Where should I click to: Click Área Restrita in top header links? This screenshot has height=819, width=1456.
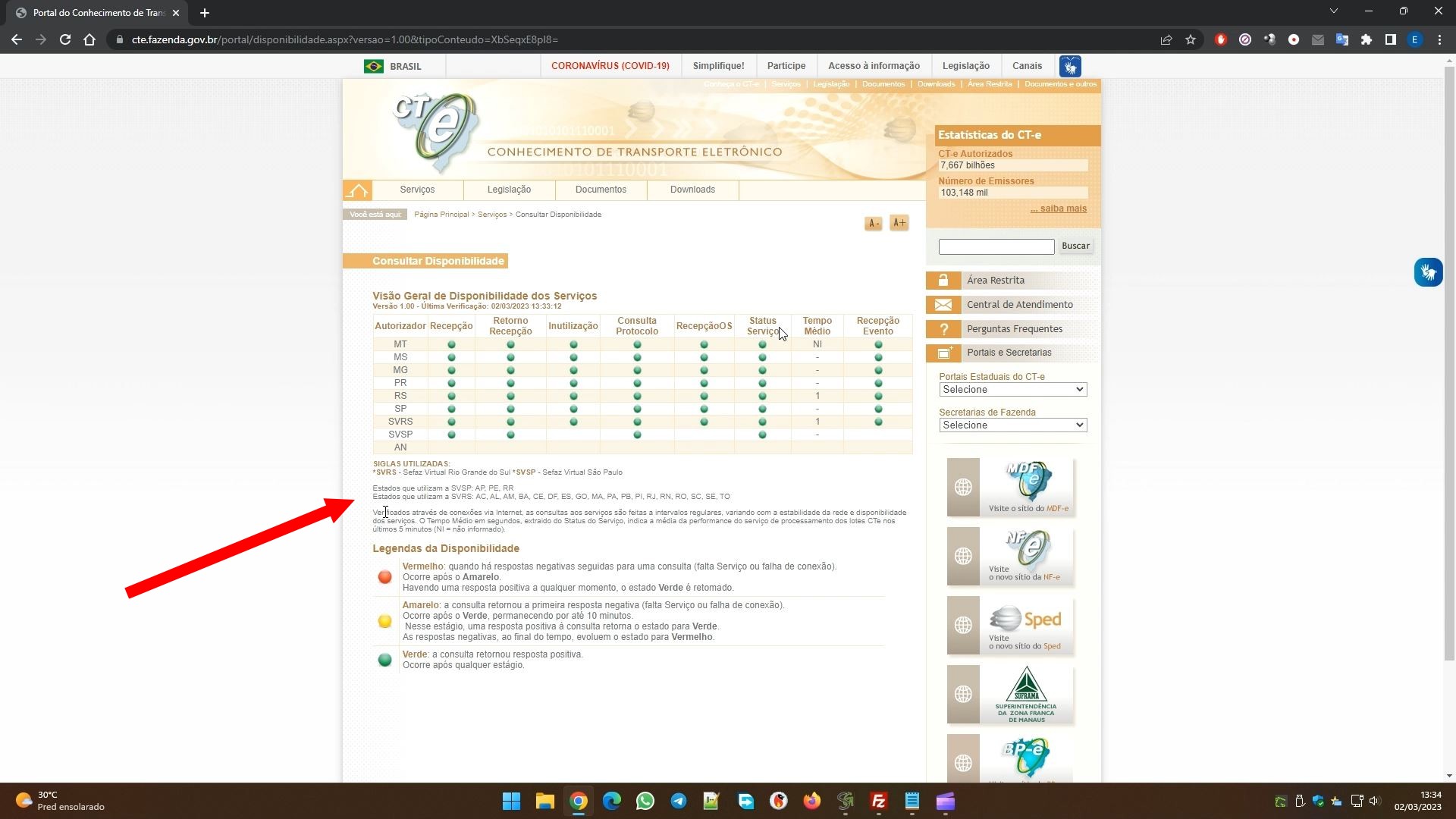[990, 84]
